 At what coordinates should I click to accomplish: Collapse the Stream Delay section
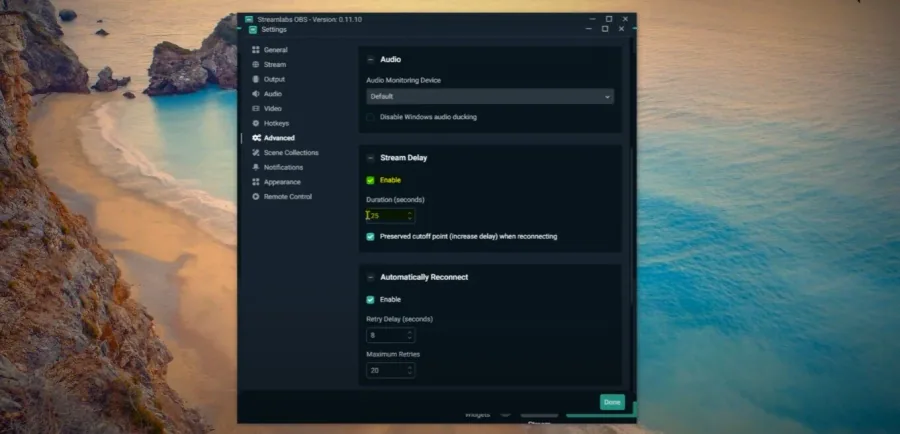370,158
